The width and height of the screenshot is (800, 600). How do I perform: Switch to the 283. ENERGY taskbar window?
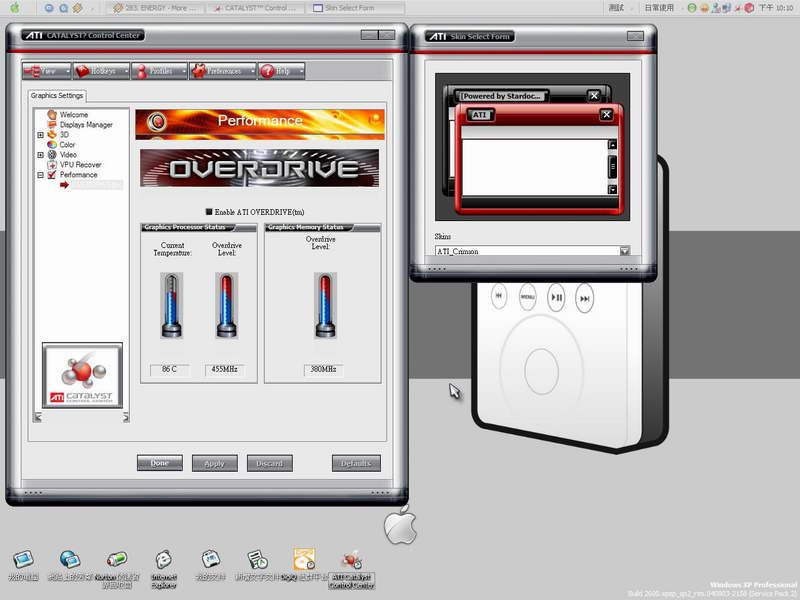(154, 8)
